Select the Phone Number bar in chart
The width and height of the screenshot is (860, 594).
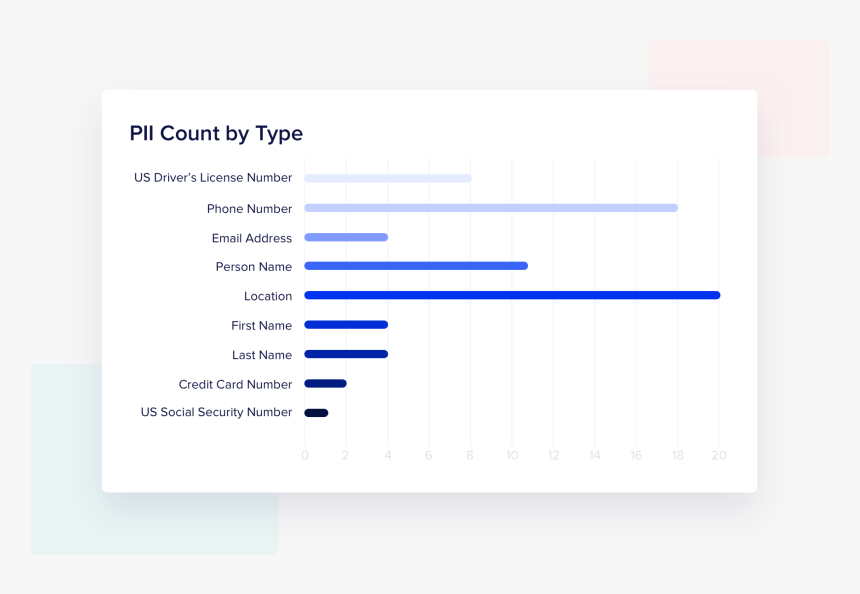(x=491, y=208)
